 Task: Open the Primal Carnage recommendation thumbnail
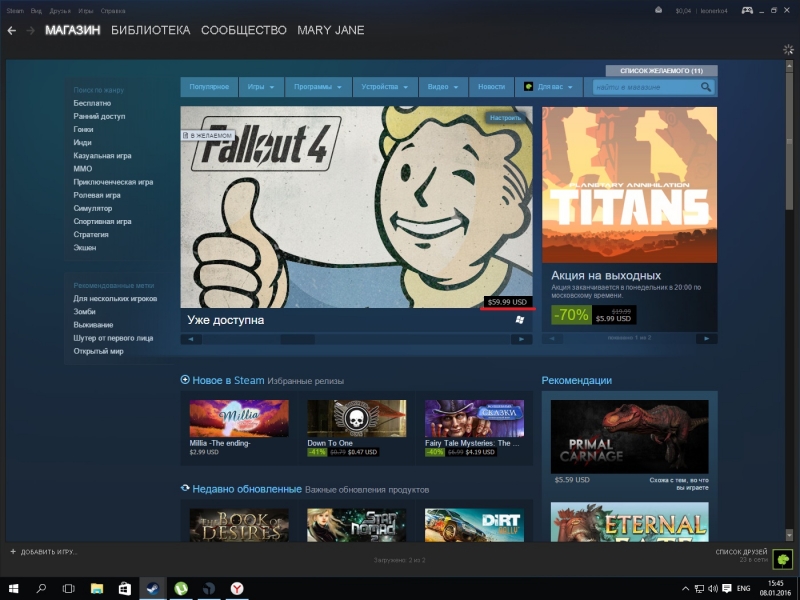click(x=630, y=437)
